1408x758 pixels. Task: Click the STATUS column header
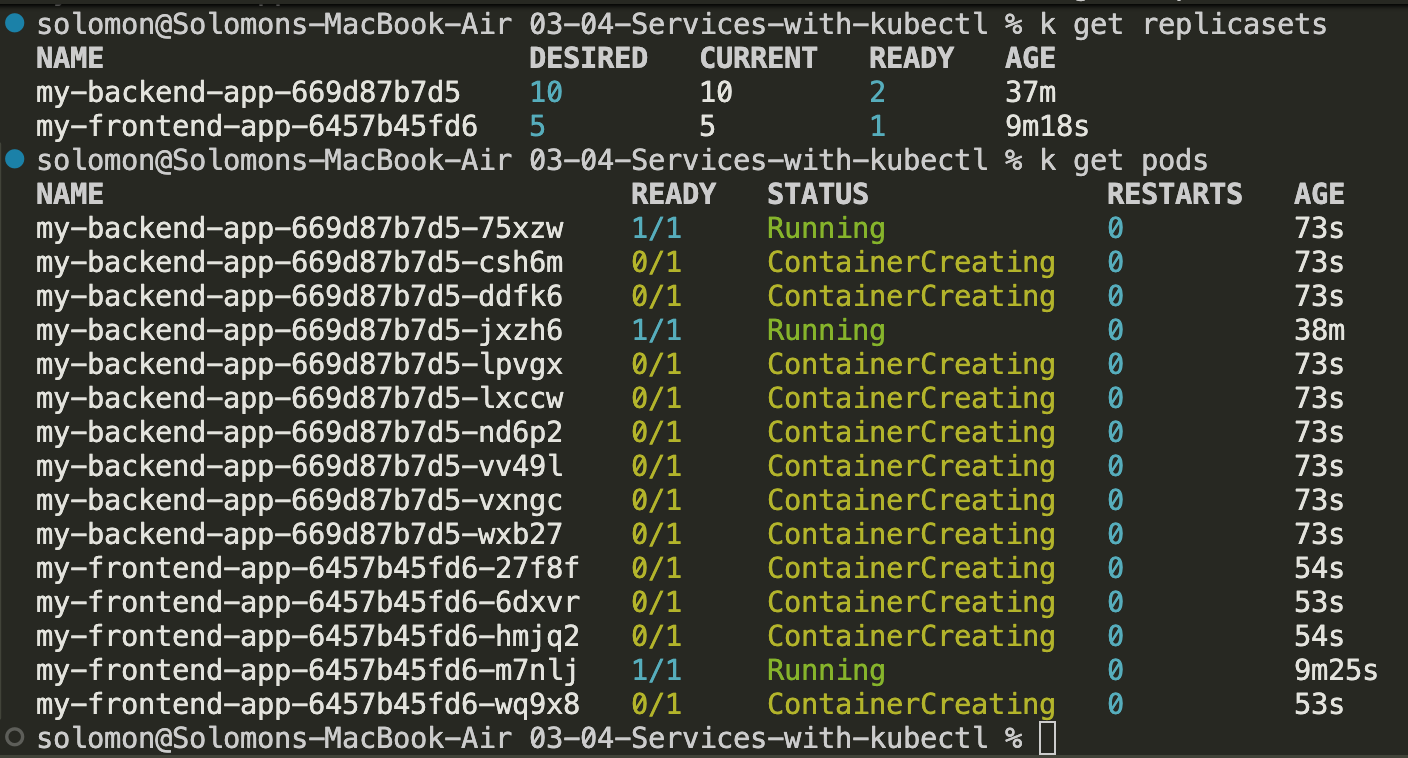point(818,194)
